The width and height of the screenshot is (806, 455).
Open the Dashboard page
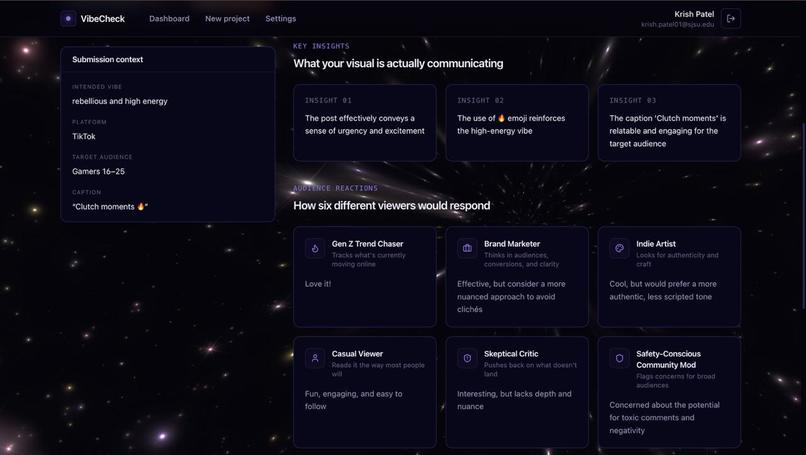[169, 19]
